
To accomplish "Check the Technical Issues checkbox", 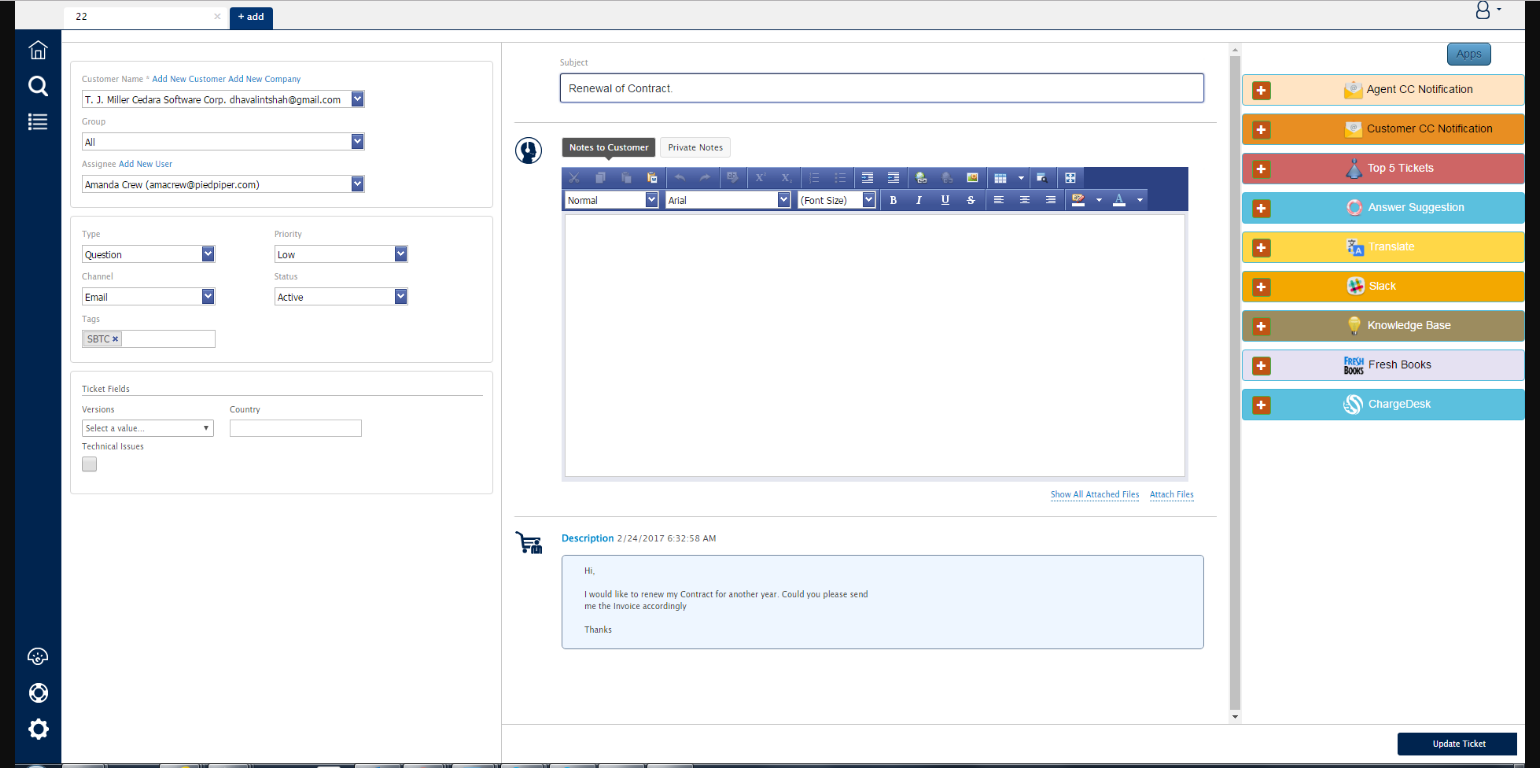I will pos(89,463).
